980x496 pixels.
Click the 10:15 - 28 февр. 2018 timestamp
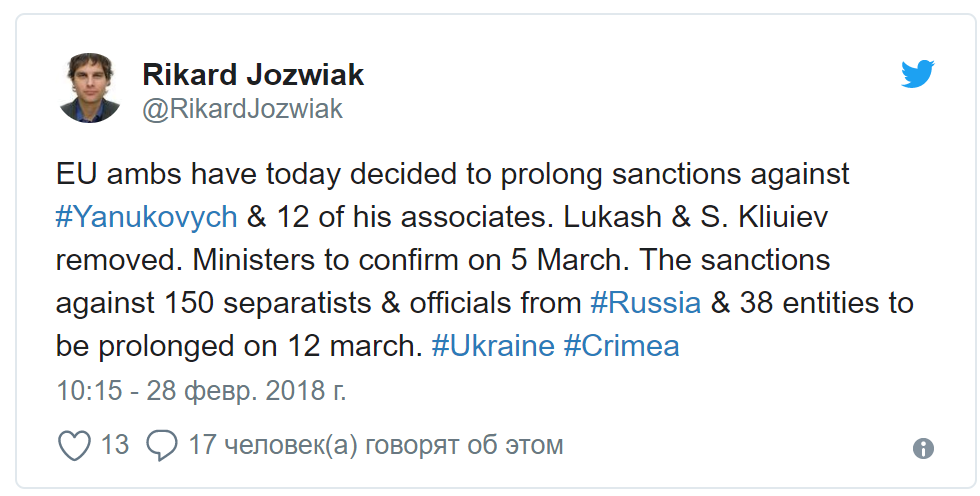pyautogui.click(x=201, y=389)
